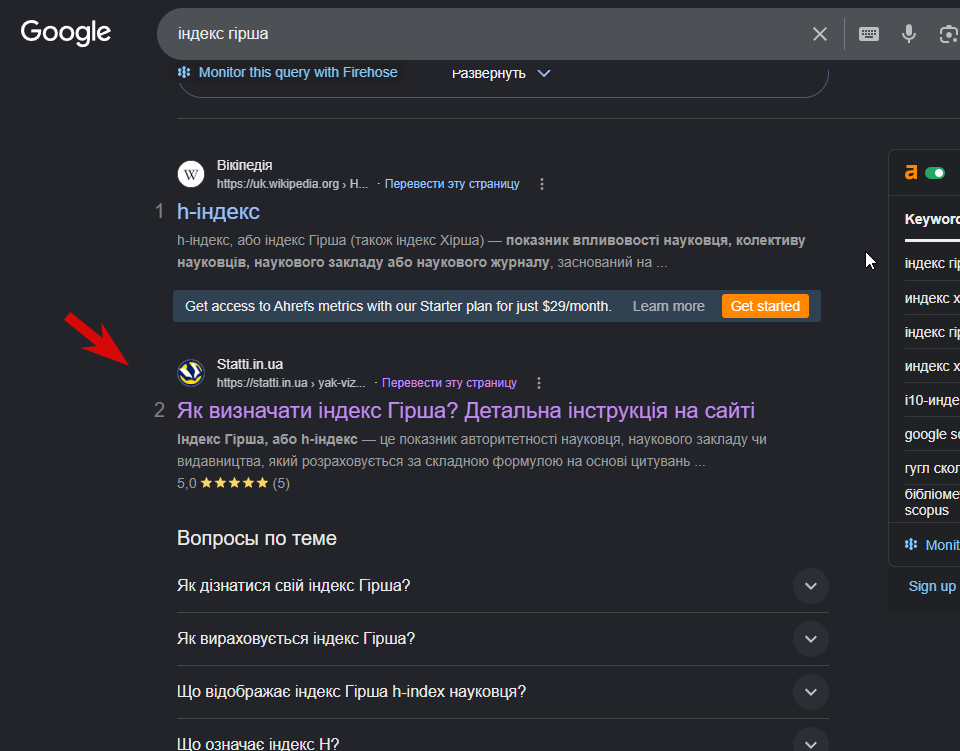Image resolution: width=960 pixels, height=751 pixels.
Task: Open the on-screen keyboard icon
Action: pyautogui.click(x=869, y=34)
